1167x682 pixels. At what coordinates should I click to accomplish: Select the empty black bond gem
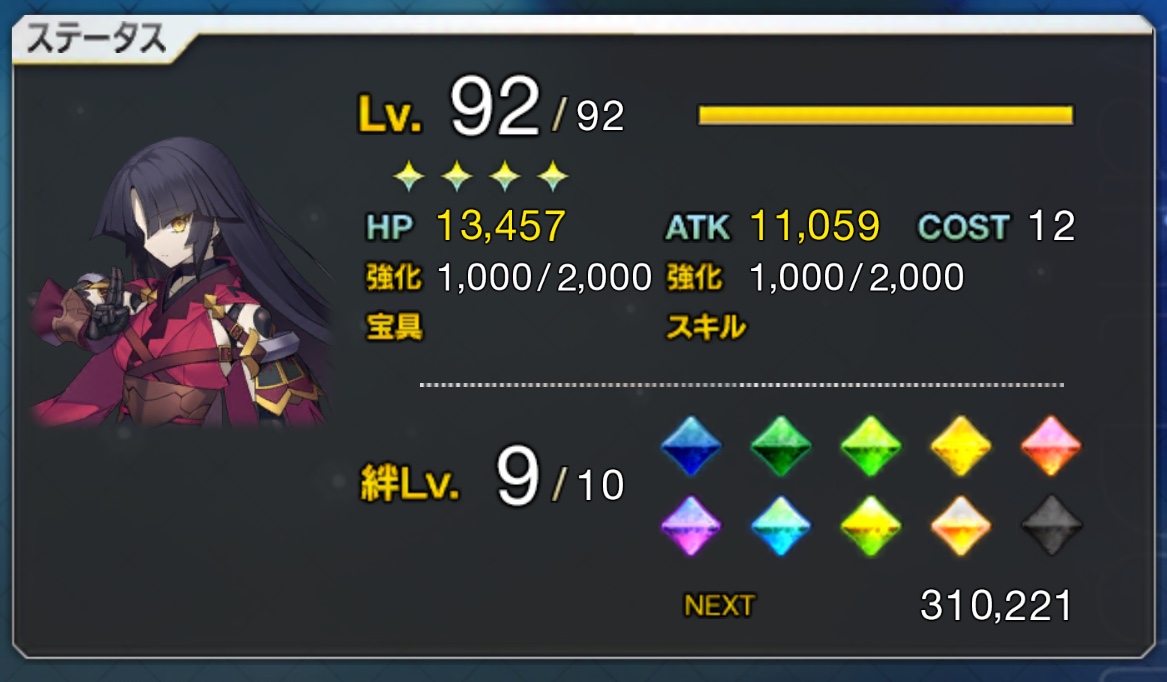coord(1051,526)
